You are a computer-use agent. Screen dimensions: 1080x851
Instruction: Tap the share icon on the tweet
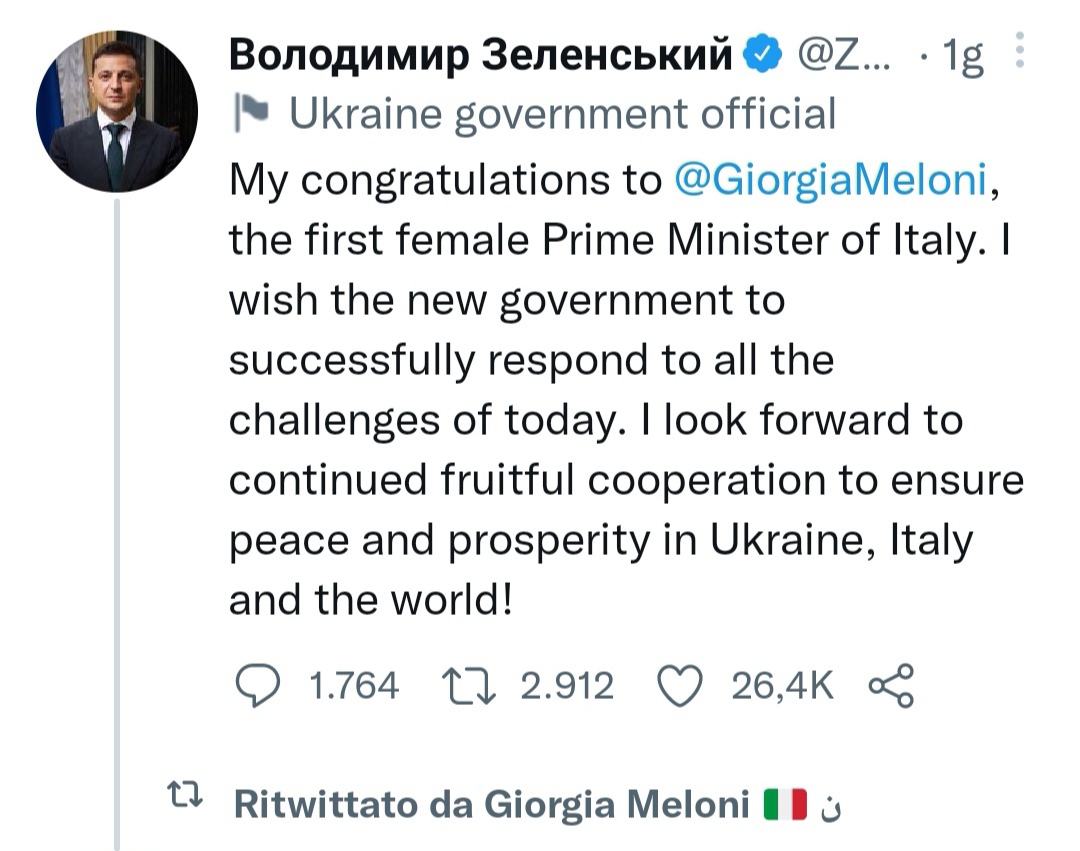[893, 685]
